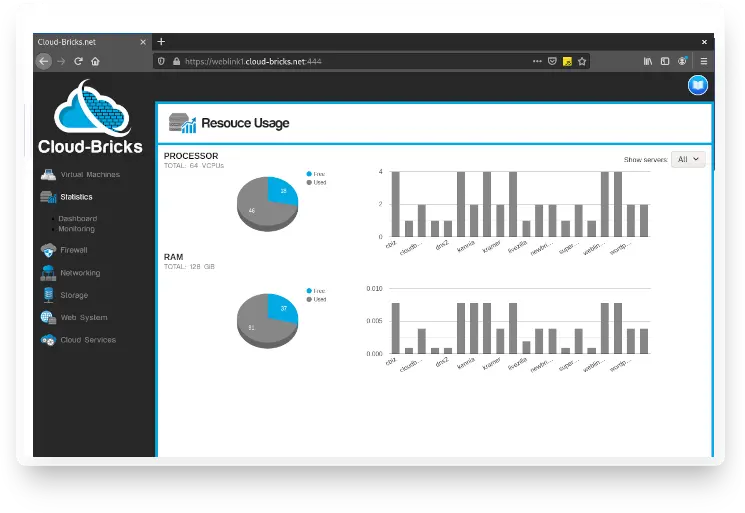Click the browser forward arrow
Viewport: 745px width, 513px height.
coord(61,61)
